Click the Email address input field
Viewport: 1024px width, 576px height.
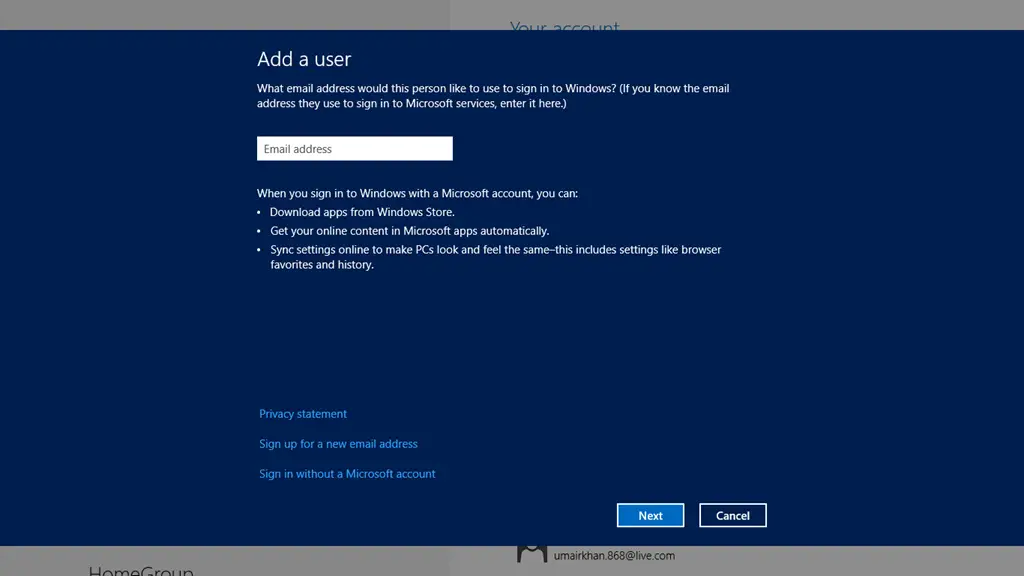point(355,149)
